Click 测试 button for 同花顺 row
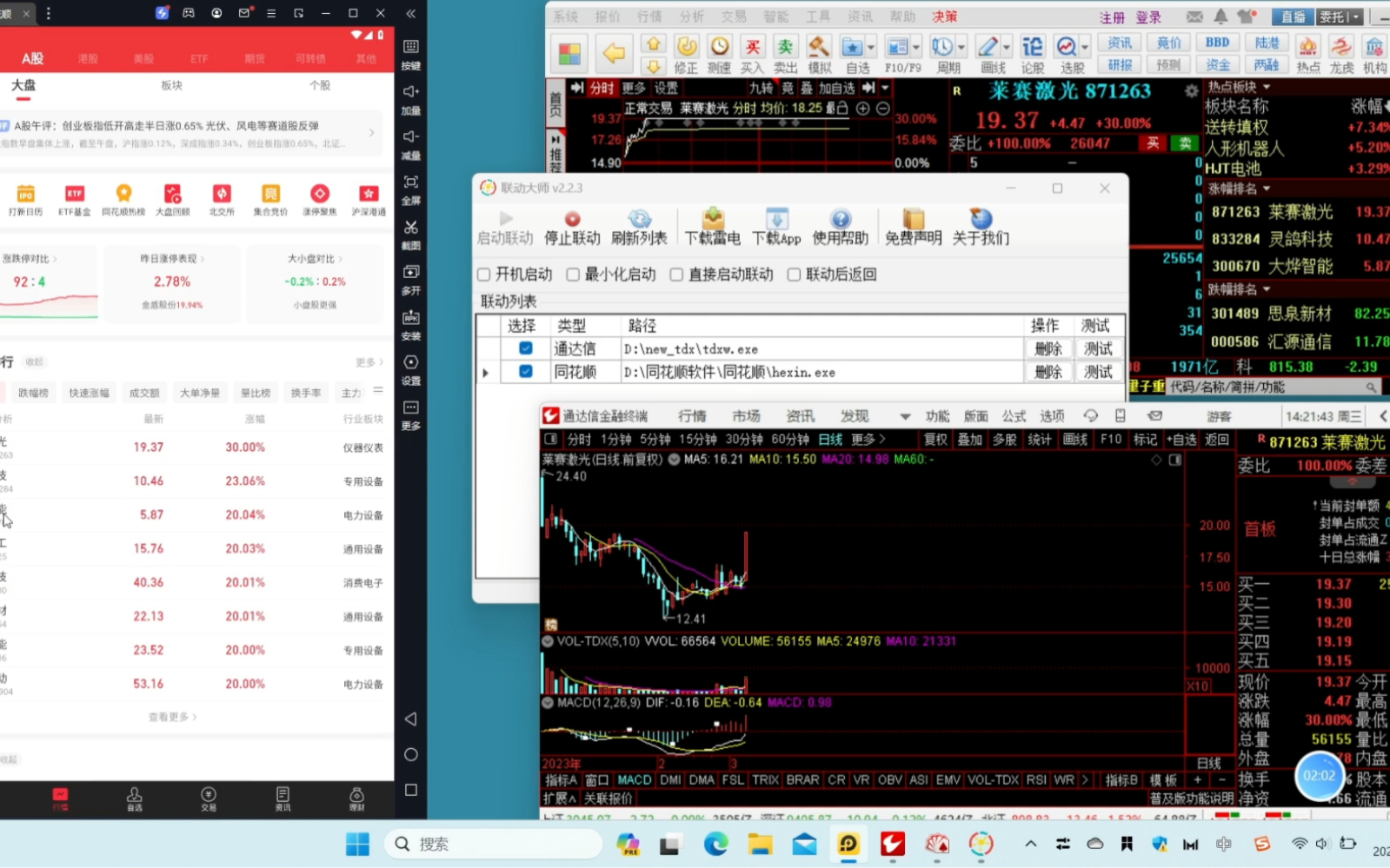This screenshot has width=1390, height=868. tap(1098, 371)
